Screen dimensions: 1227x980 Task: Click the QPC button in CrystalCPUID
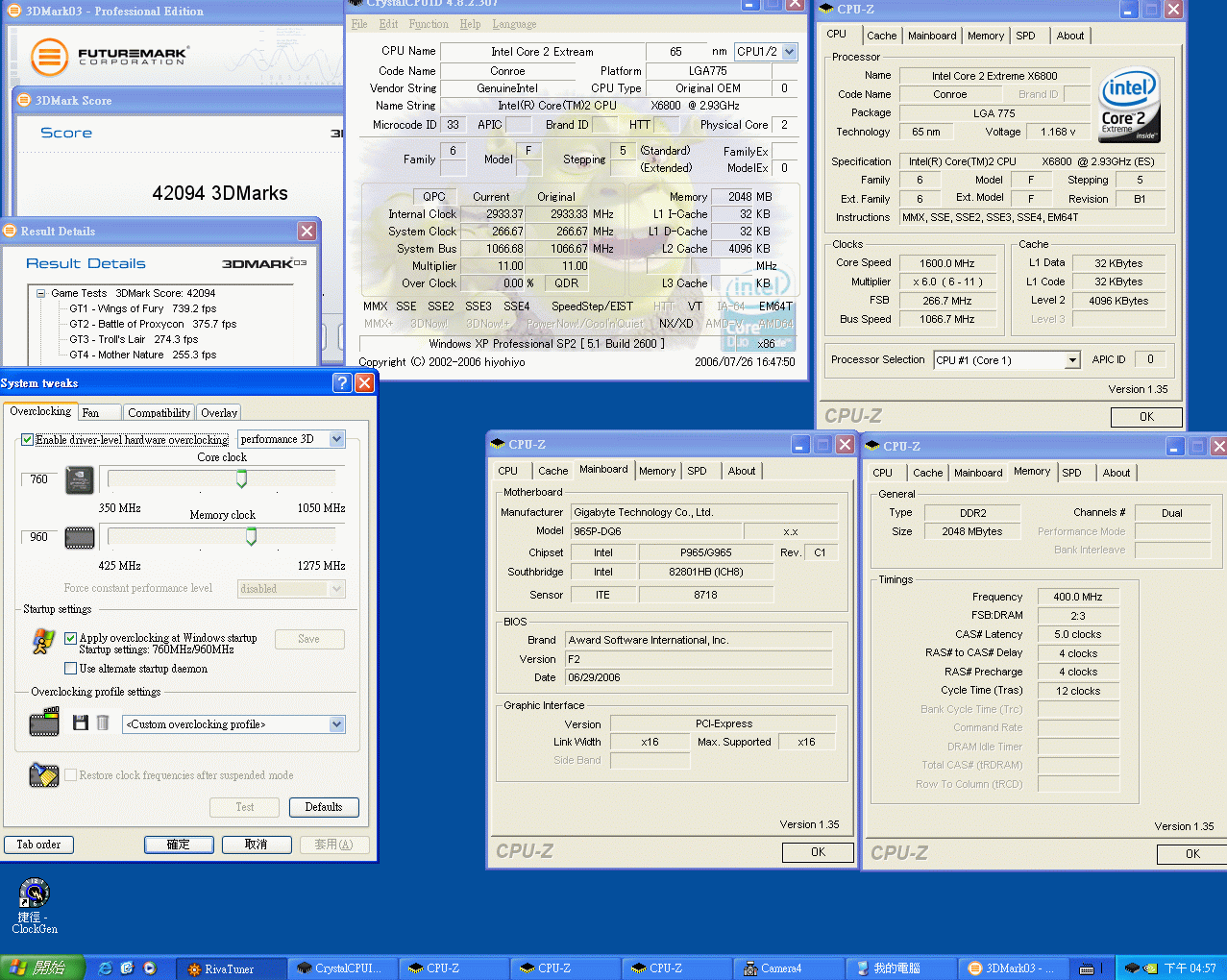click(434, 196)
